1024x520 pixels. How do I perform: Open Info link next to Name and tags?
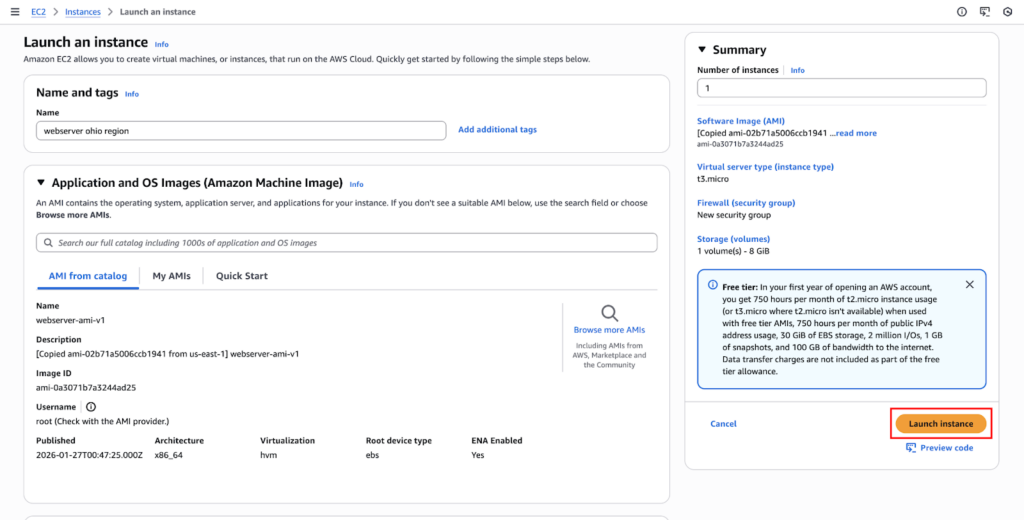(x=132, y=94)
